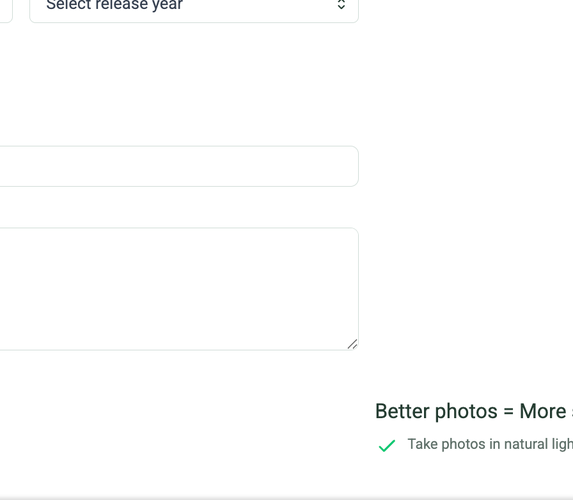Click inside the large multi-line text area
This screenshot has height=500, width=573.
[x=179, y=289]
